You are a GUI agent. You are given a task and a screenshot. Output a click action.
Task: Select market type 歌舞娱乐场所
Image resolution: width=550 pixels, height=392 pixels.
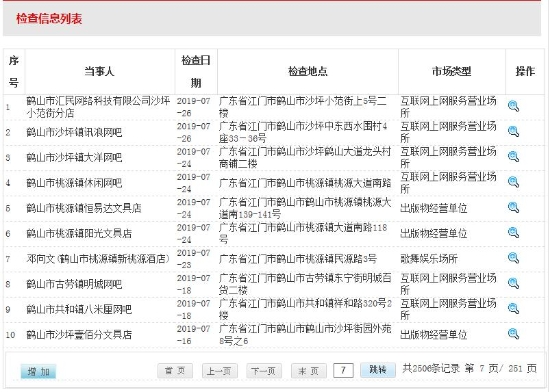[x=429, y=259]
